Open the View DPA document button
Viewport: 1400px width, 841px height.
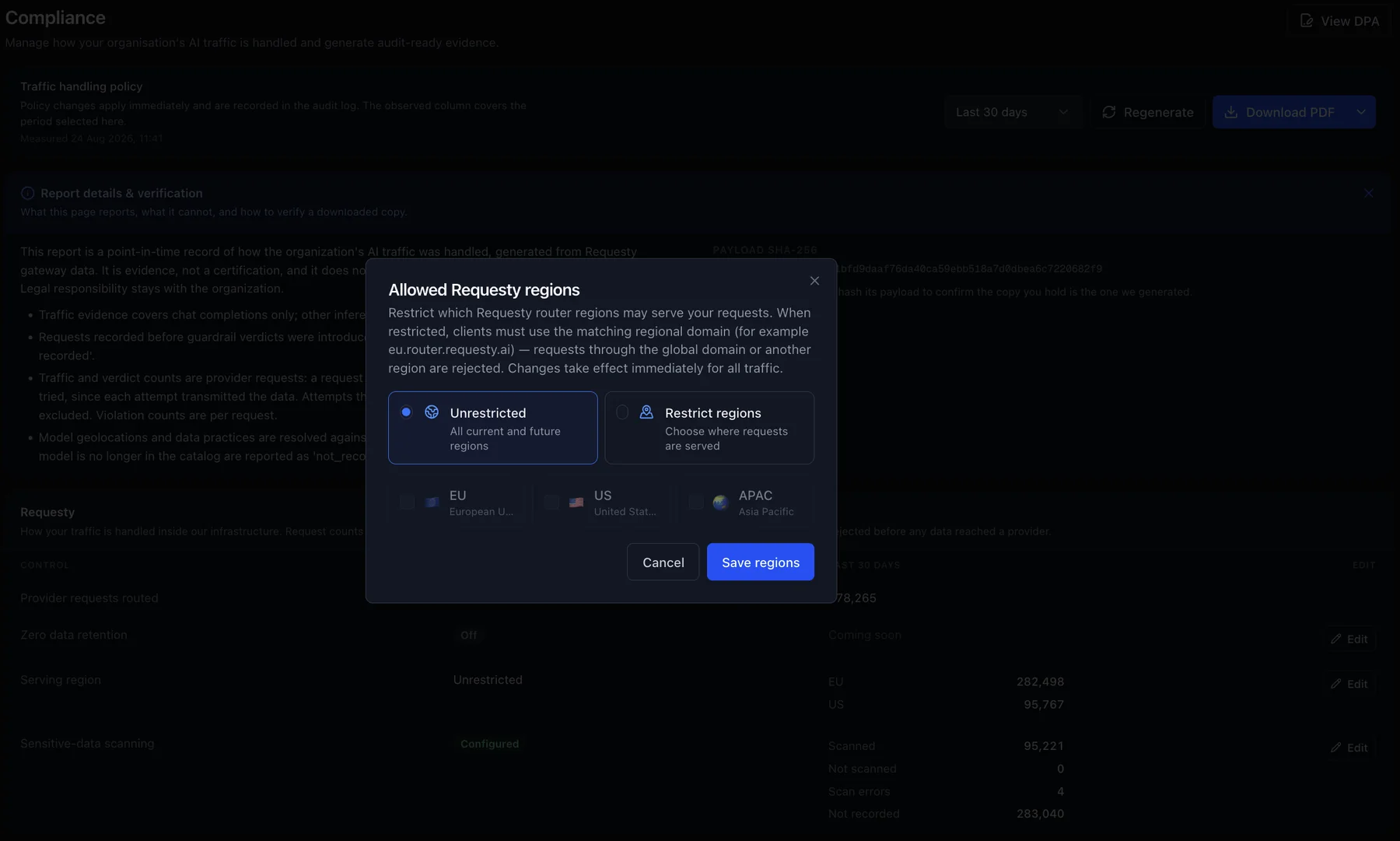[x=1339, y=21]
